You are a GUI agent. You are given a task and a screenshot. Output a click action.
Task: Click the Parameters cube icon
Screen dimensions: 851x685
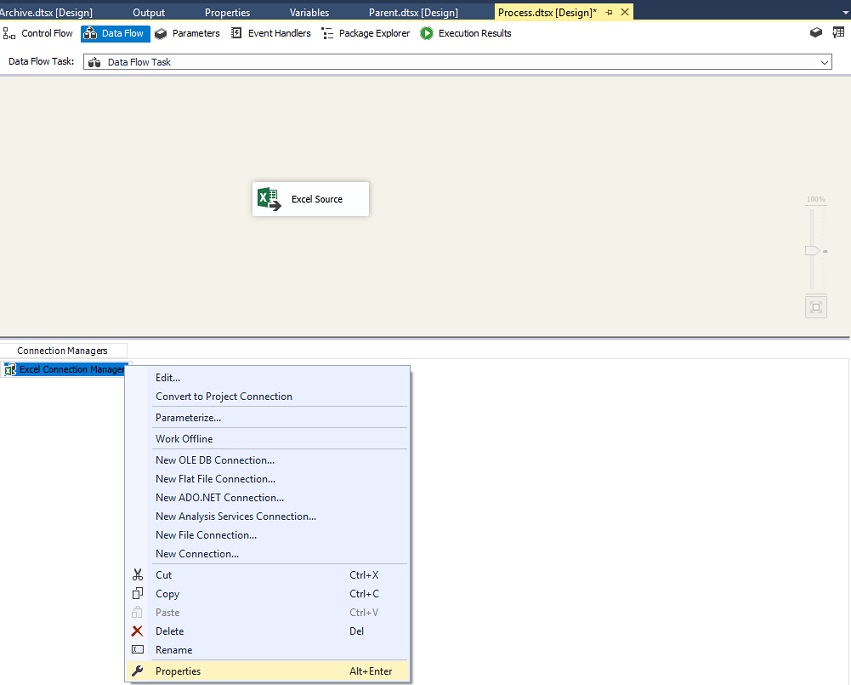pyautogui.click(x=161, y=34)
